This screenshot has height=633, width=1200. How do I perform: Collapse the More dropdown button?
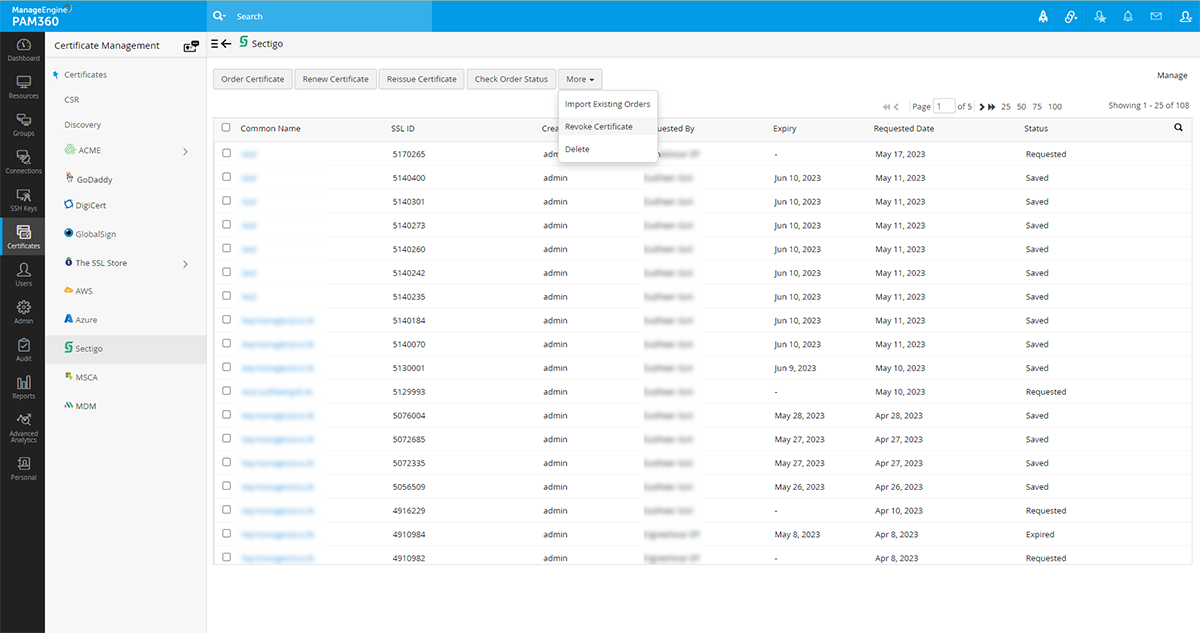[x=580, y=79]
